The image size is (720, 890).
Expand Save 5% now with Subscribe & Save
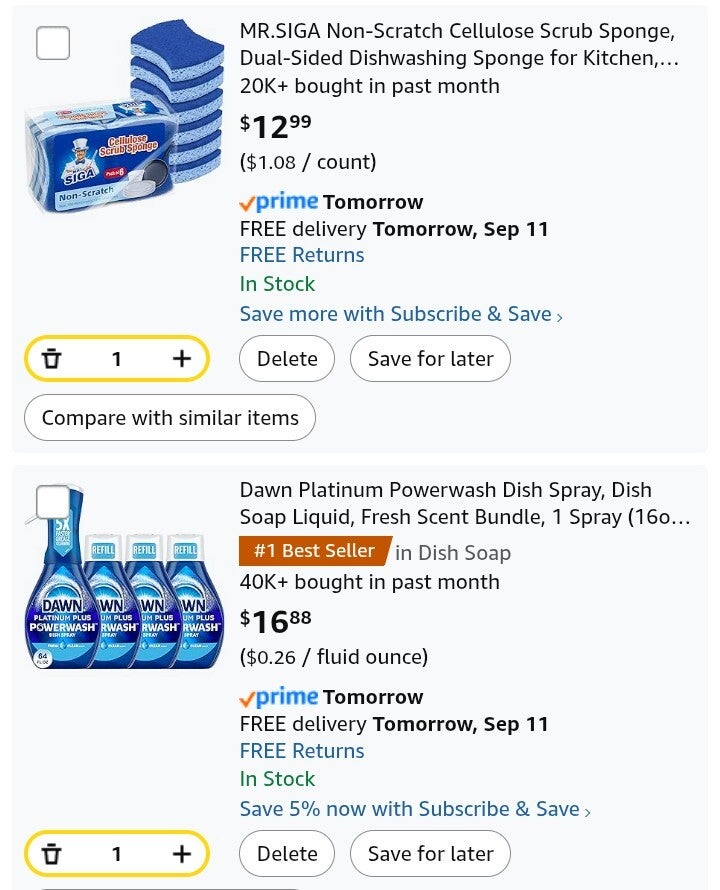415,809
